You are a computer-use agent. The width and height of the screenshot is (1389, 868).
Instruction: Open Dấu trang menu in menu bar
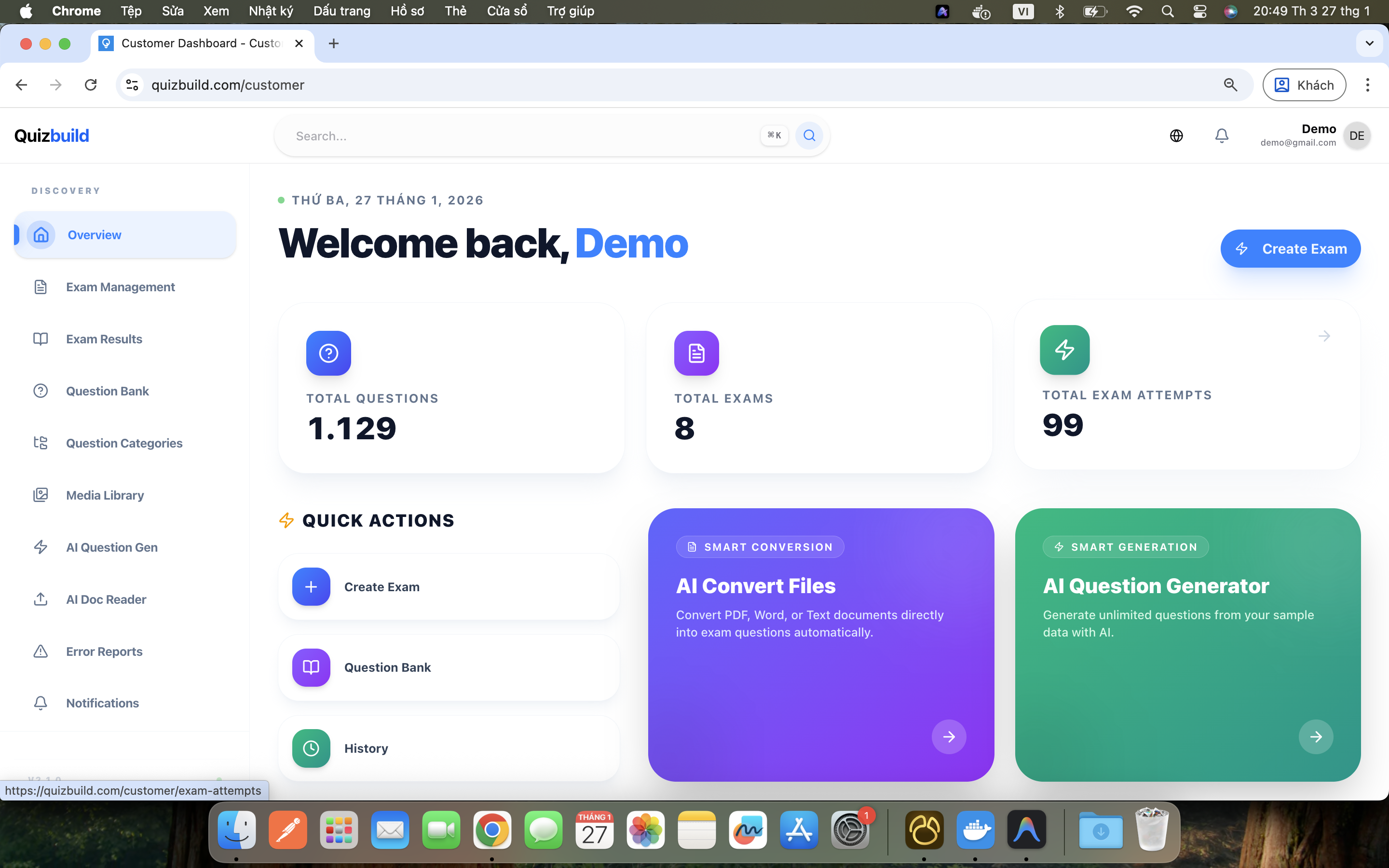(341, 11)
